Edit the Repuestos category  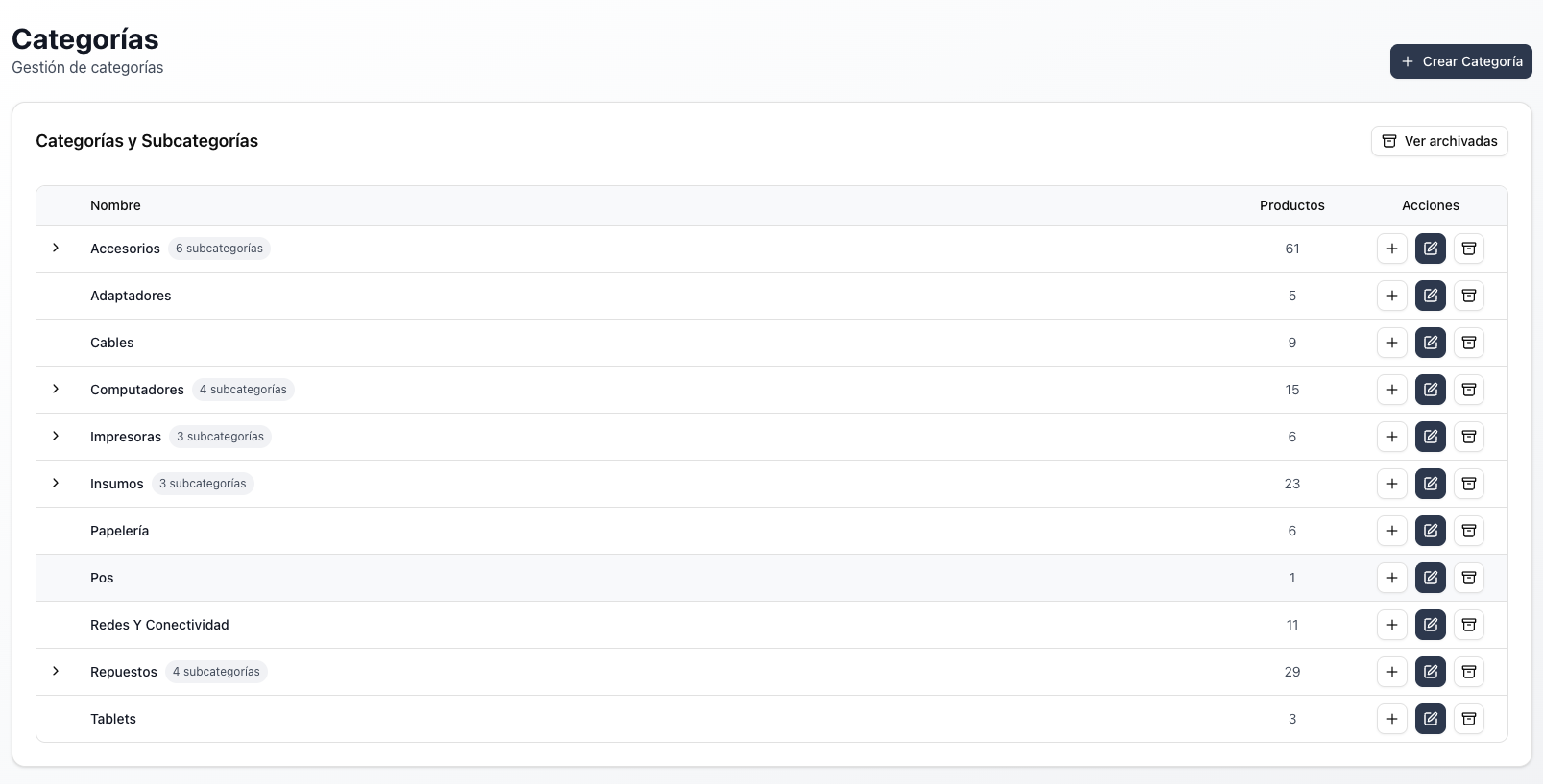click(x=1431, y=672)
